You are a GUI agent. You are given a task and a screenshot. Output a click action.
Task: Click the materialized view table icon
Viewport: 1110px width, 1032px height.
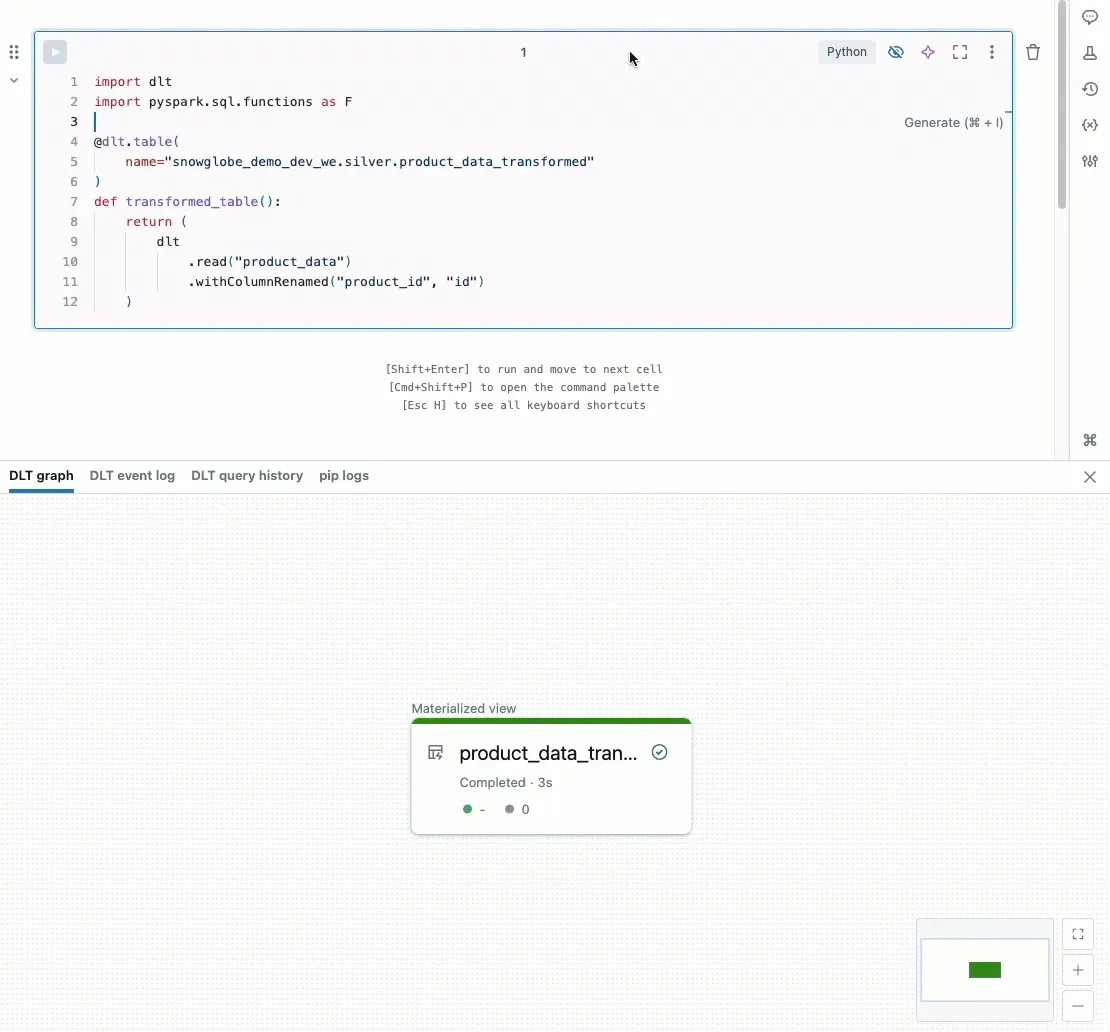coord(435,752)
